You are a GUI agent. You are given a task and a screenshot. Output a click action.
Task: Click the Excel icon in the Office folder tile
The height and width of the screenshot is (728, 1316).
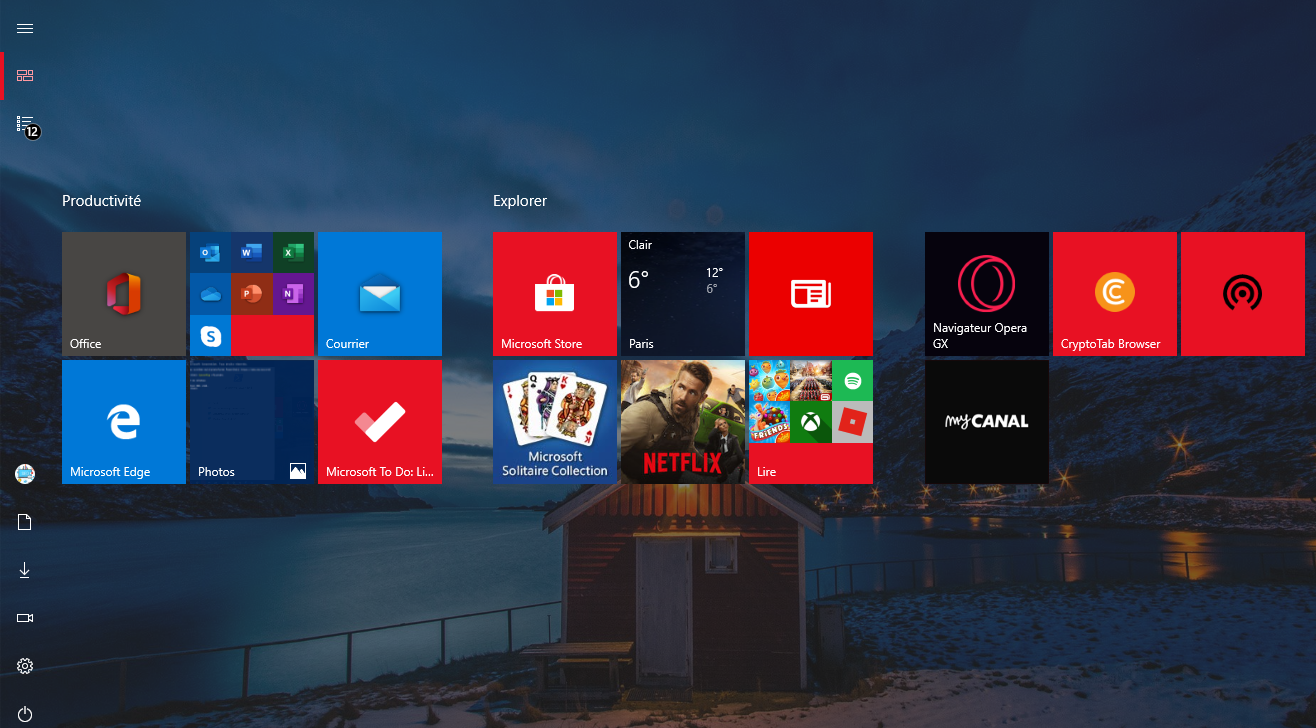pyautogui.click(x=293, y=252)
